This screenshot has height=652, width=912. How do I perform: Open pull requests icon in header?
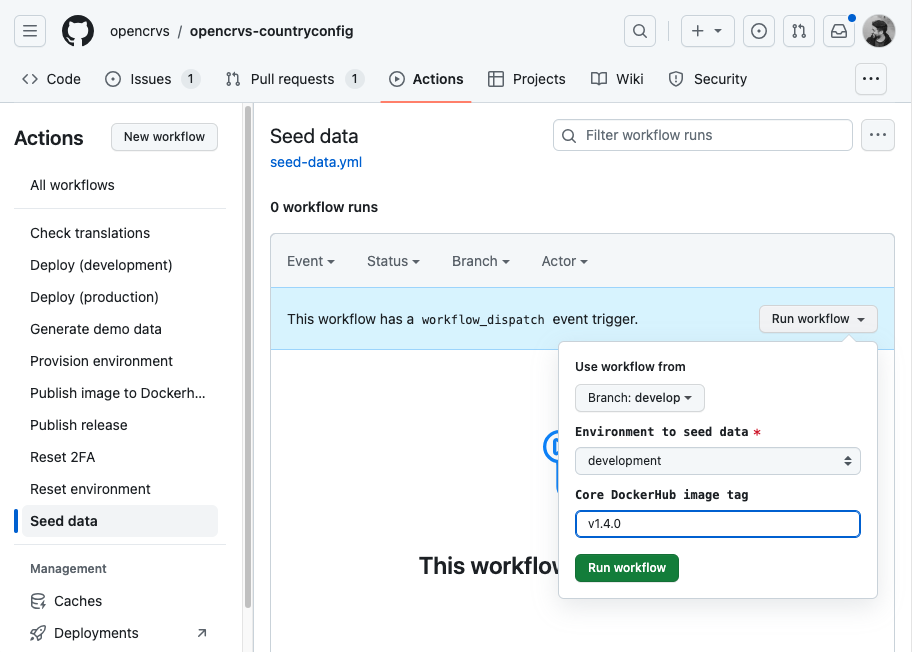point(798,31)
